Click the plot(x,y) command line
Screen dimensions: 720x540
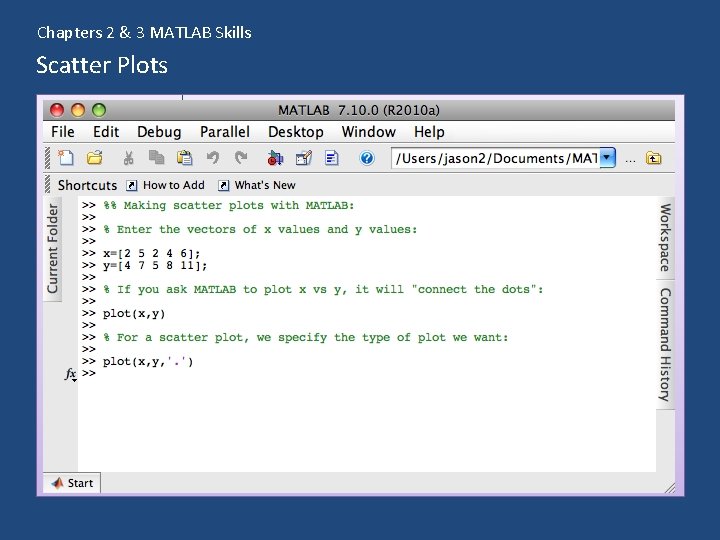tap(134, 314)
